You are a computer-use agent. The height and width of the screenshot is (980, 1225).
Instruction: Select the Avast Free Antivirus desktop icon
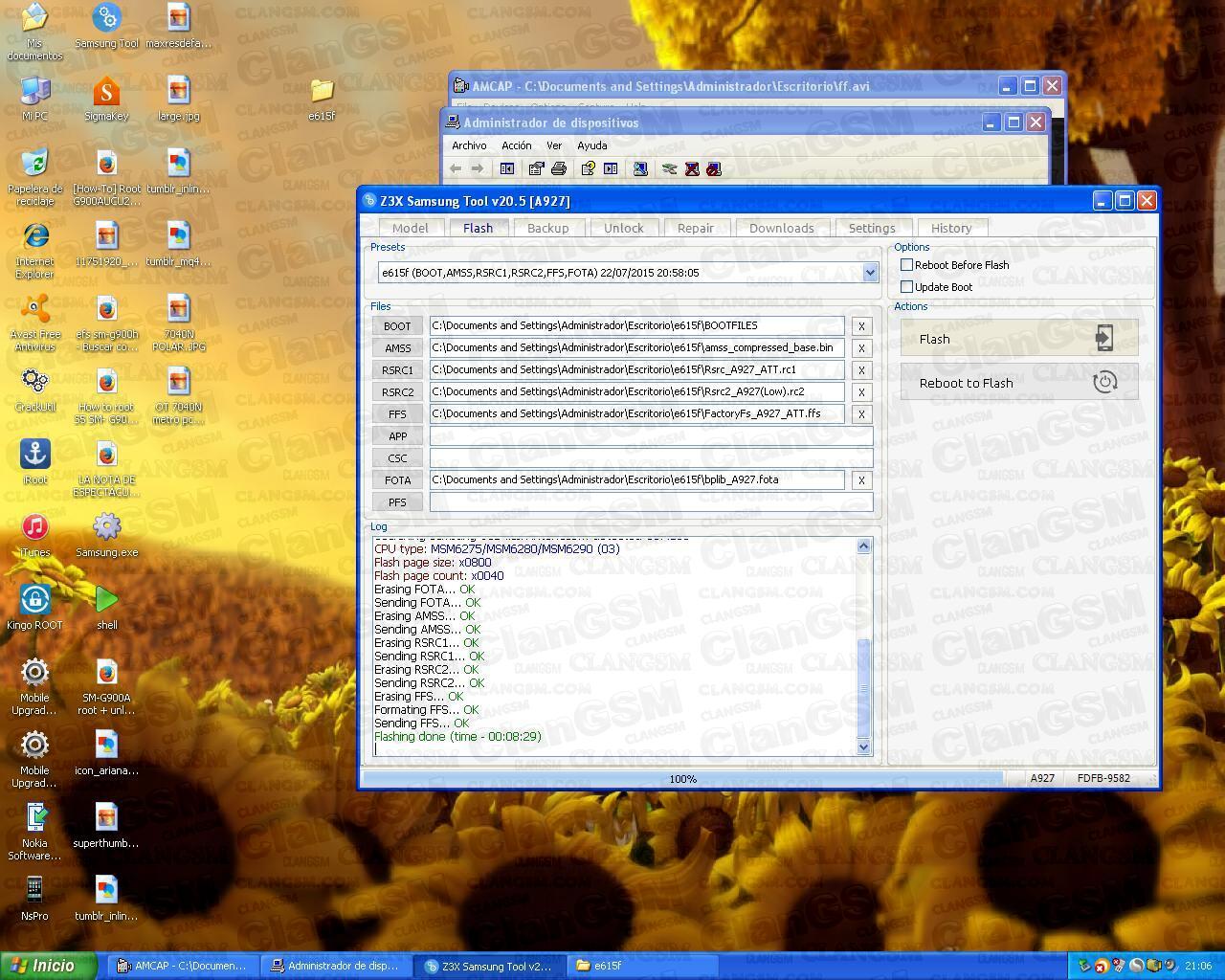tap(34, 323)
